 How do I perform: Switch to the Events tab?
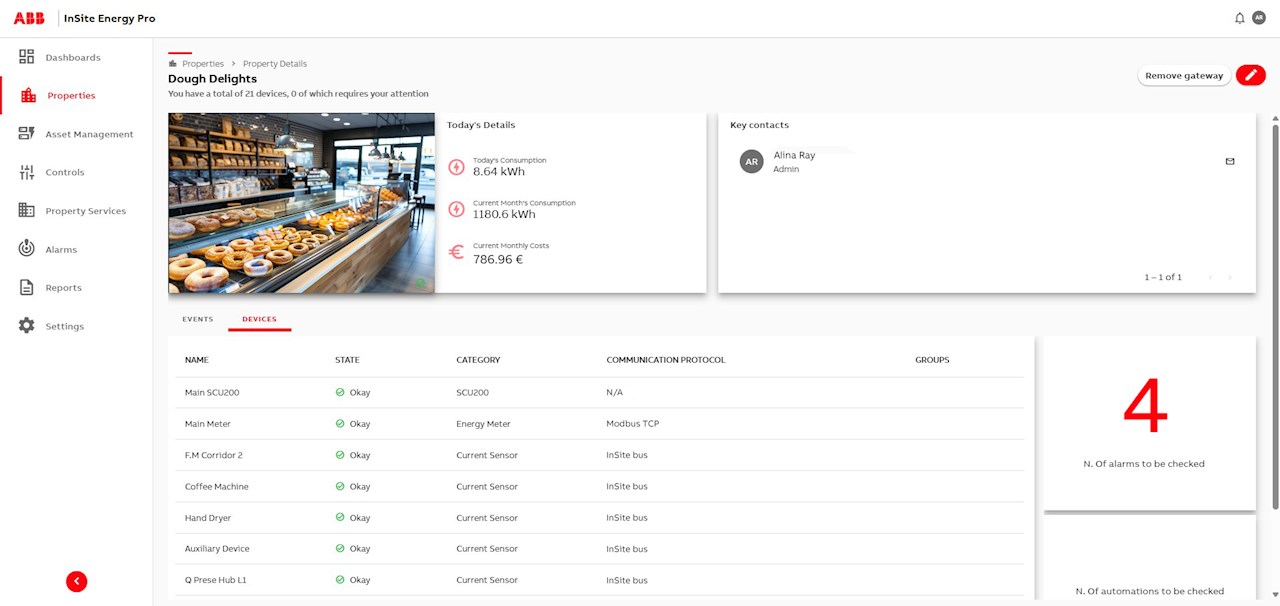[198, 319]
